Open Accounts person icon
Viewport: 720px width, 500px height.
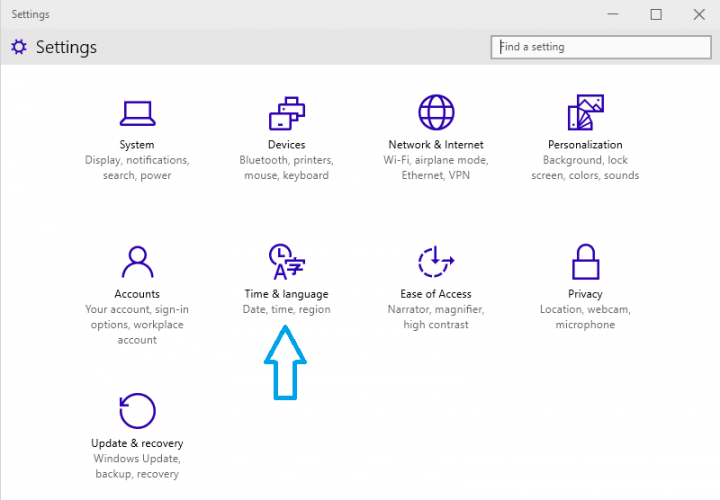click(x=137, y=262)
